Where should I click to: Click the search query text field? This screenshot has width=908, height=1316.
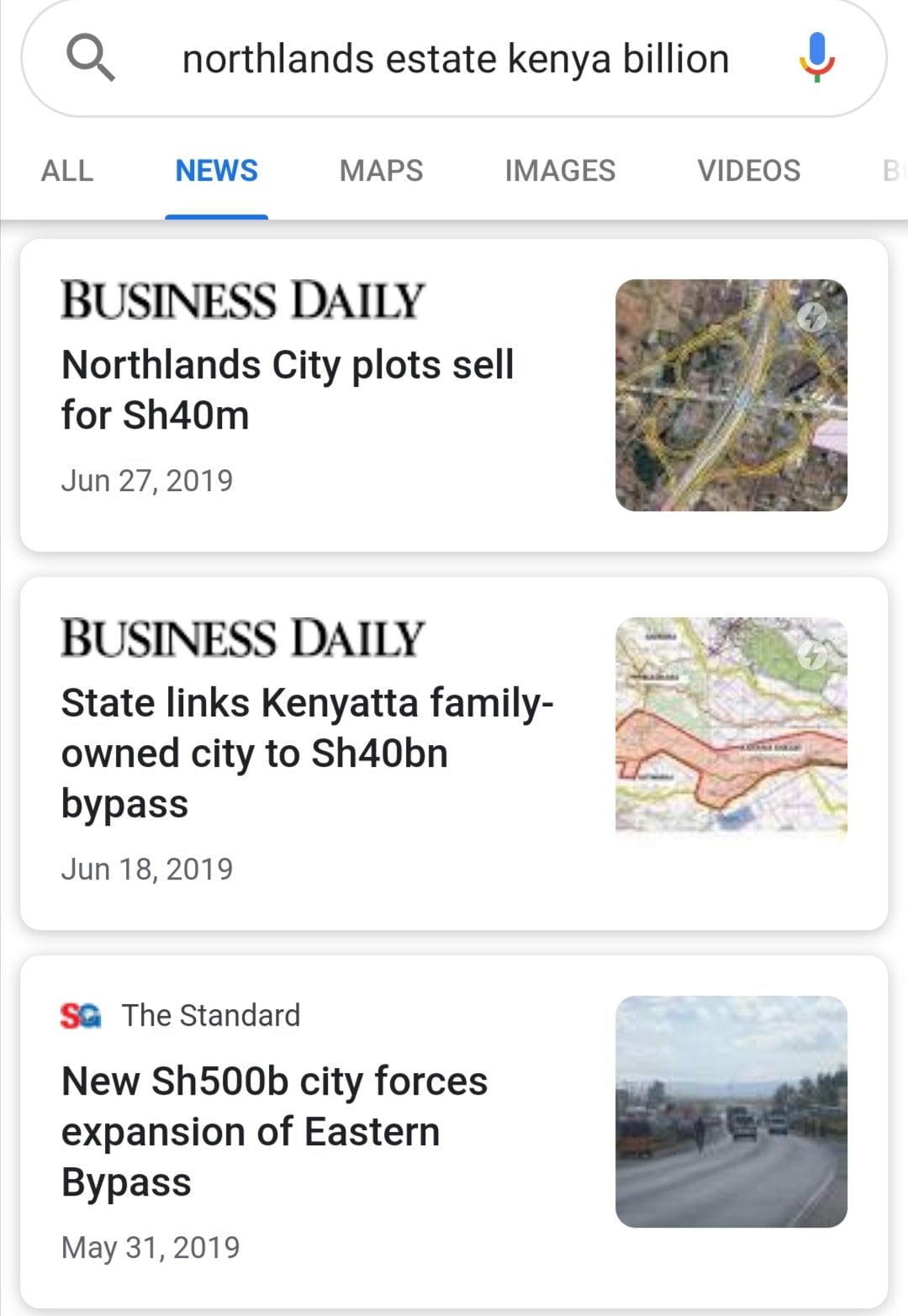[x=456, y=59]
